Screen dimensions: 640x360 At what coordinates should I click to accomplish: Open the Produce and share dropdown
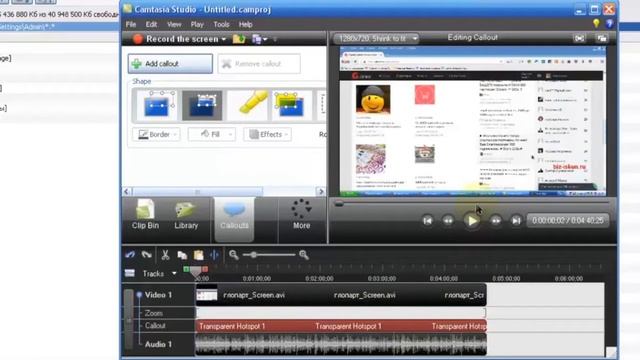pos(260,39)
